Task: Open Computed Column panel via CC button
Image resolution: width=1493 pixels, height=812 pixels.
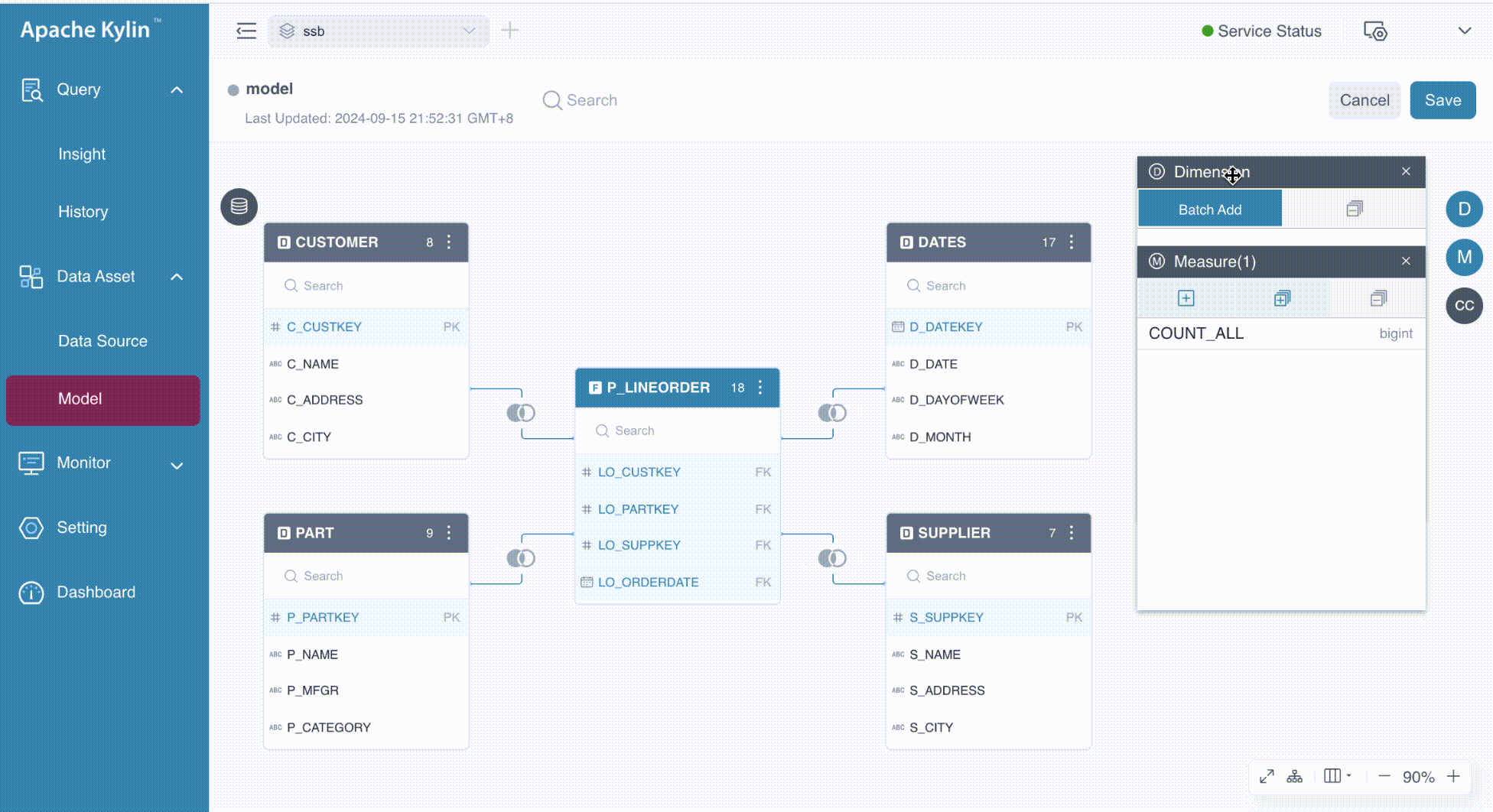Action: pyautogui.click(x=1464, y=305)
